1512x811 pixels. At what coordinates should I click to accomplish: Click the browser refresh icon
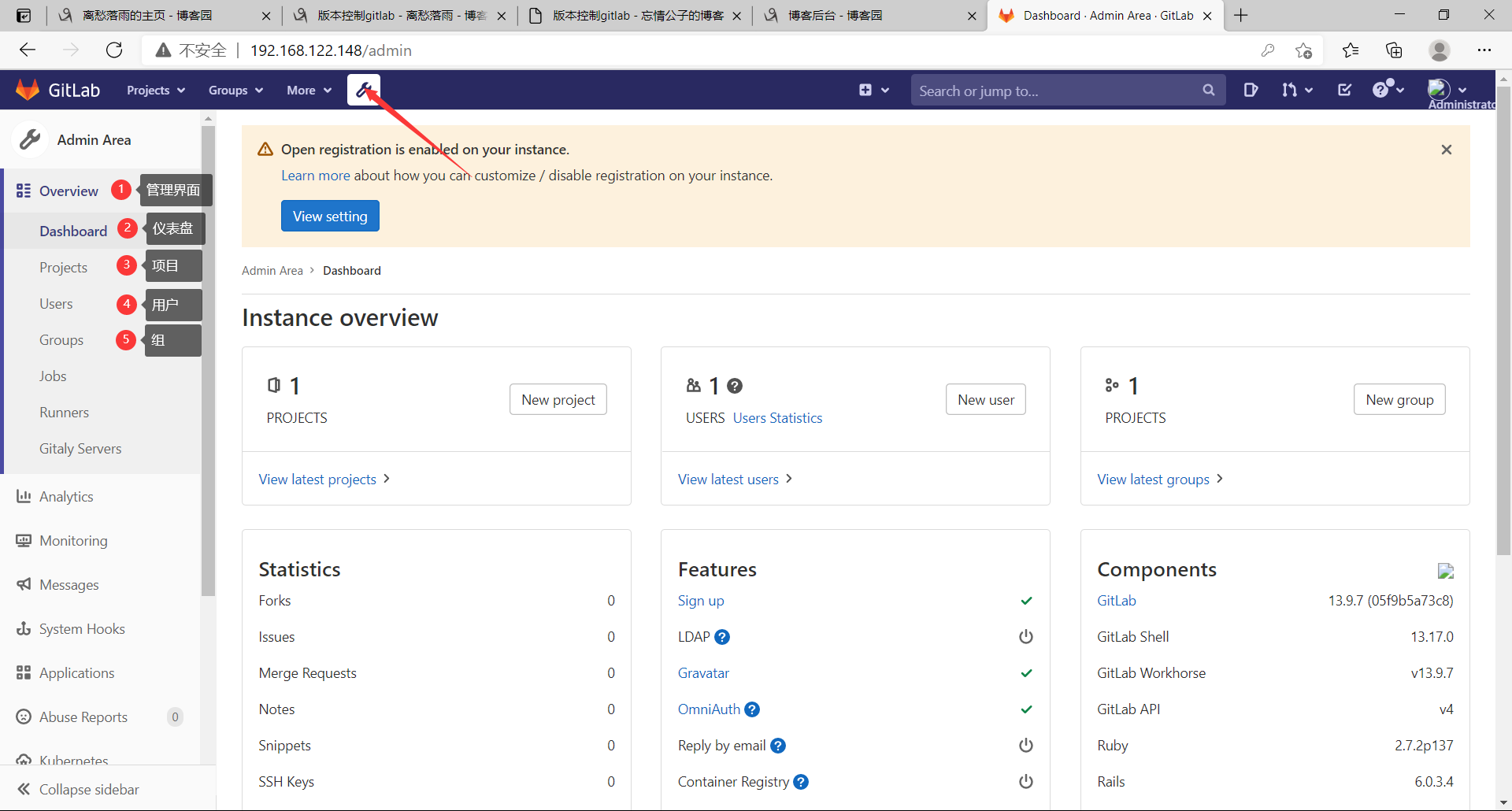pyautogui.click(x=114, y=50)
